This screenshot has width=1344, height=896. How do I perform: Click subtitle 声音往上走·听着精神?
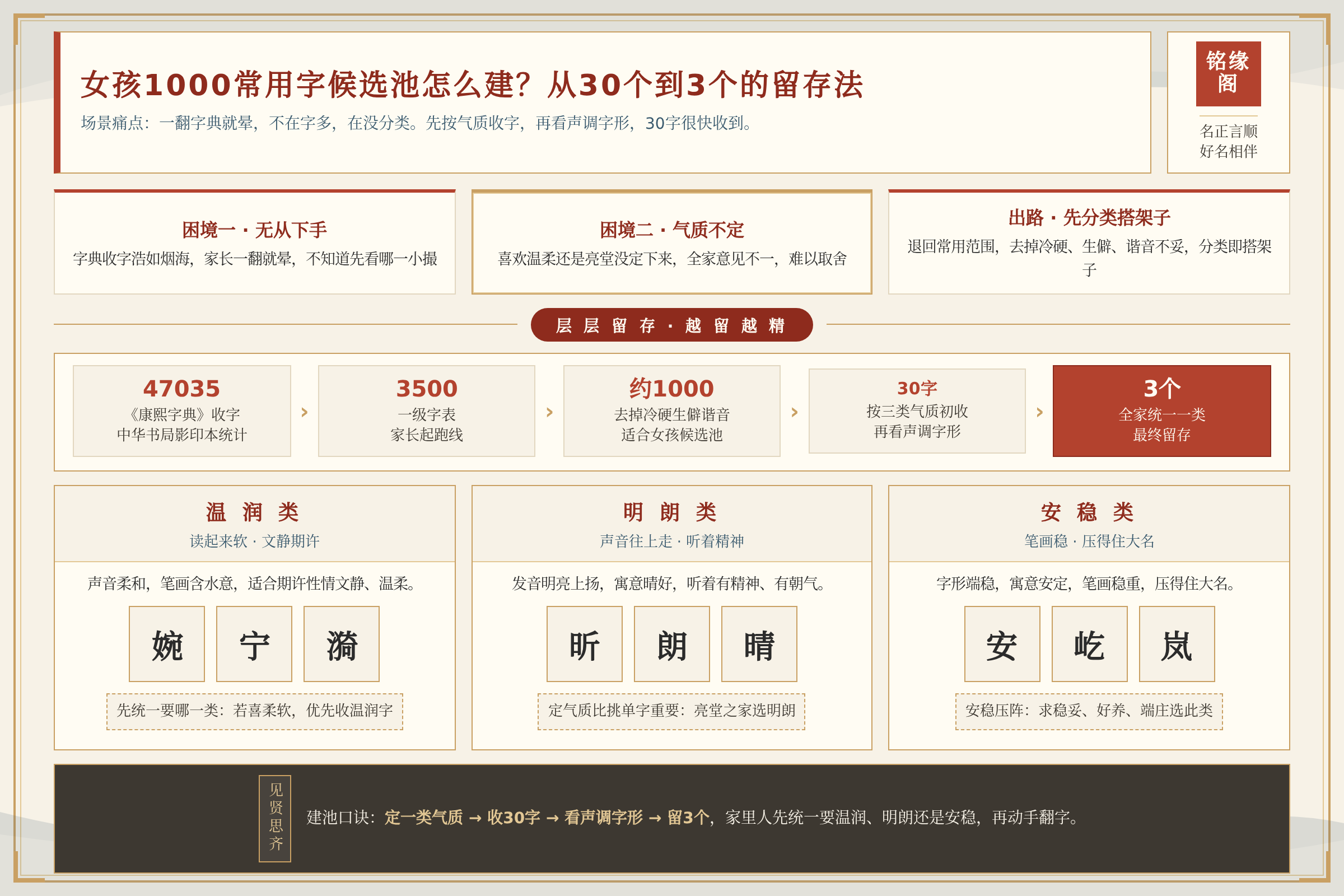coord(672,541)
